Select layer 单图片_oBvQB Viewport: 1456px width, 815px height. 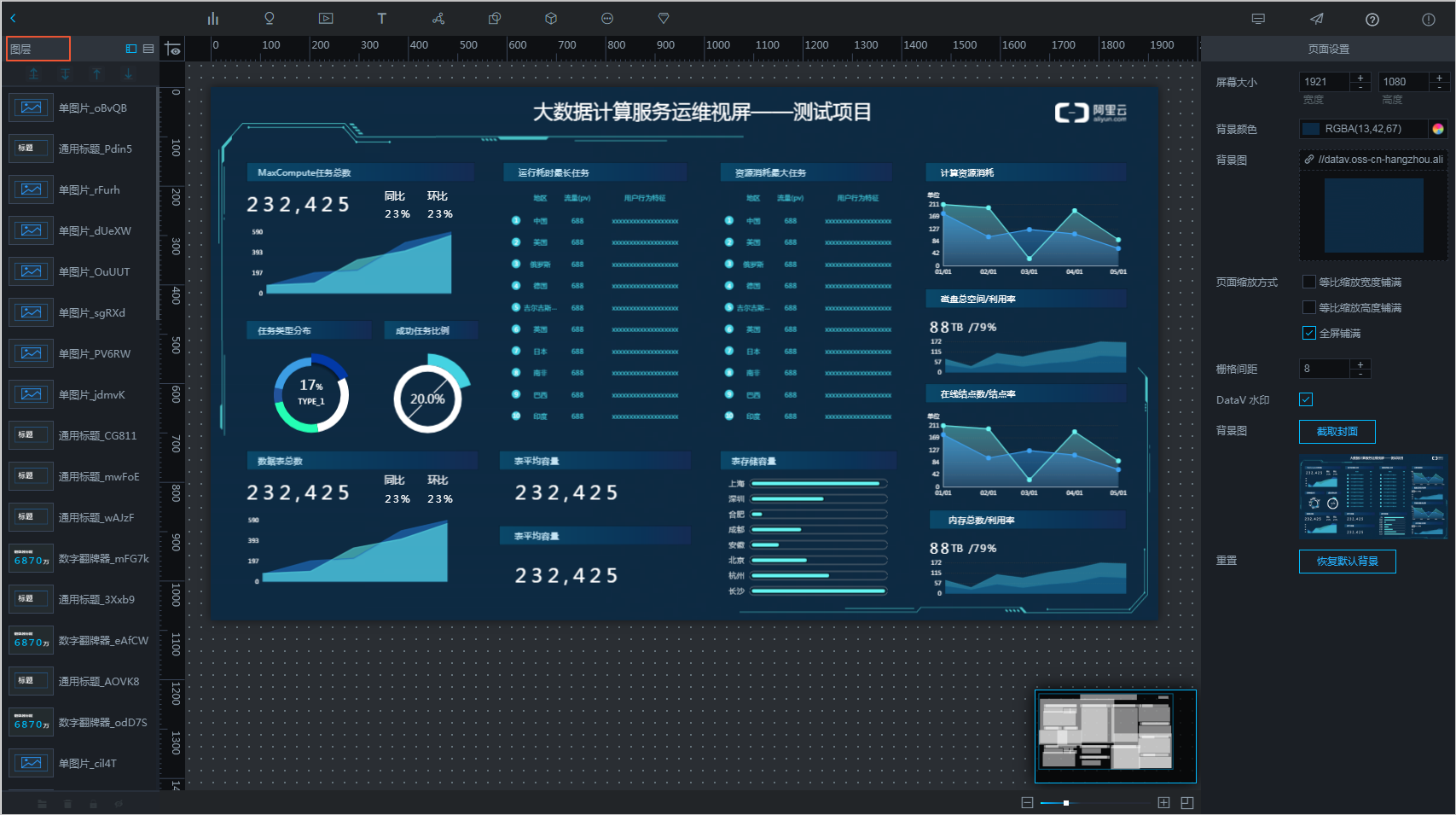tap(81, 108)
